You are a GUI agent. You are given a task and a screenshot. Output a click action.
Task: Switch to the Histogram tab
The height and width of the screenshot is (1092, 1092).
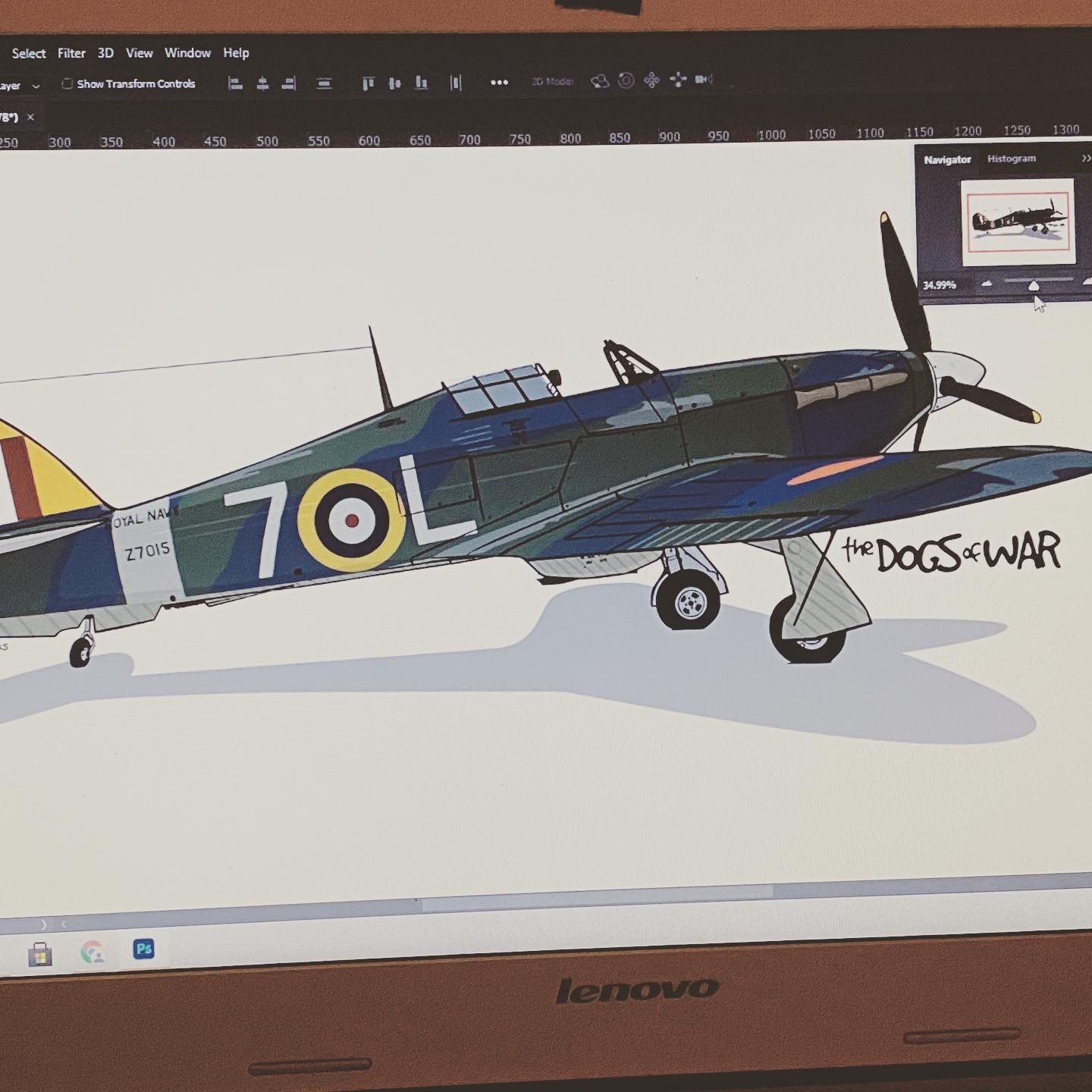1012,158
